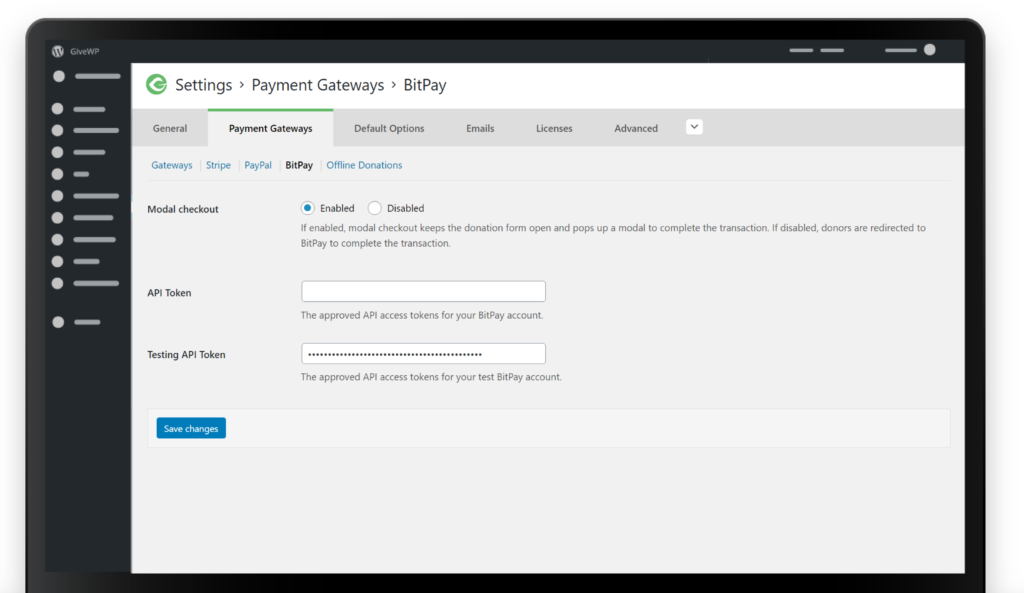This screenshot has width=1024, height=593.
Task: Switch to the Emails tab
Action: pos(480,128)
